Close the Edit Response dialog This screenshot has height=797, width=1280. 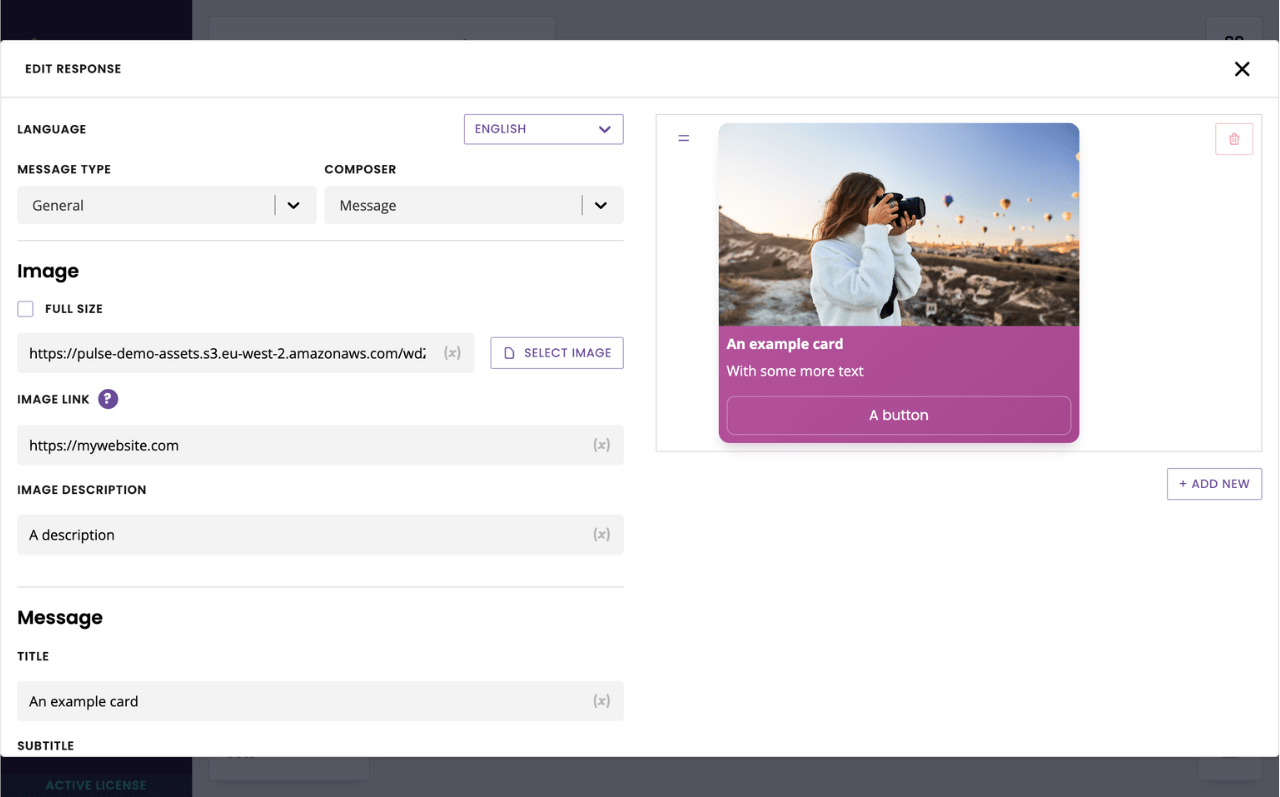point(1242,69)
